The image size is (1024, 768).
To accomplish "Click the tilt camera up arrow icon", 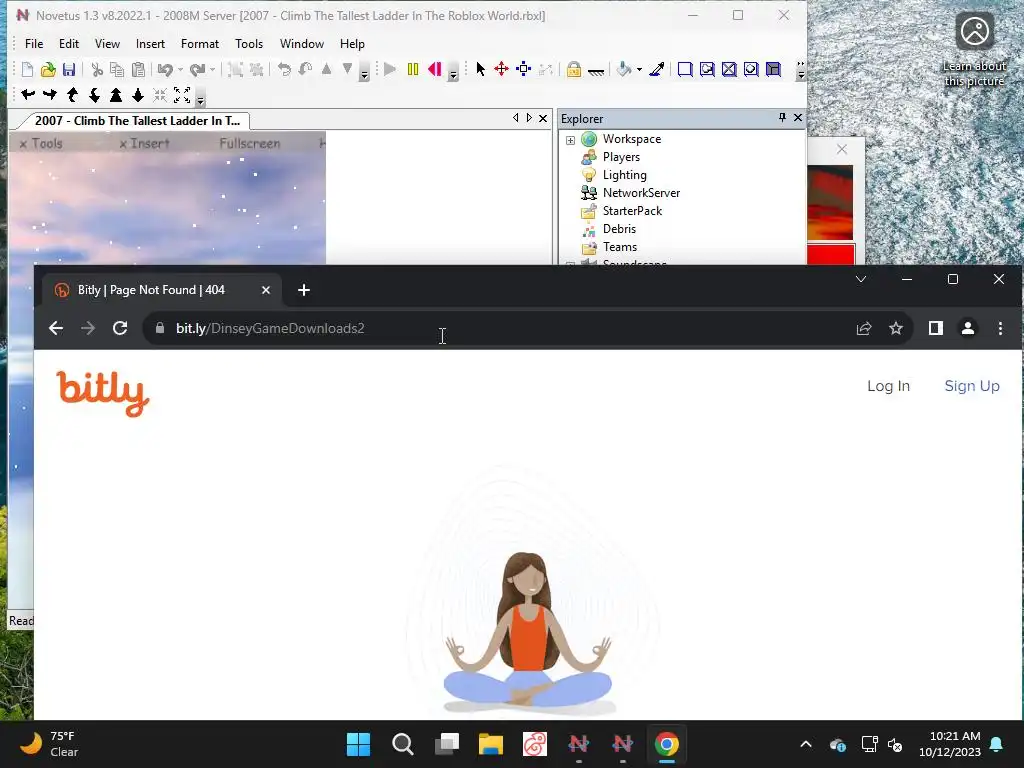I will (72, 95).
